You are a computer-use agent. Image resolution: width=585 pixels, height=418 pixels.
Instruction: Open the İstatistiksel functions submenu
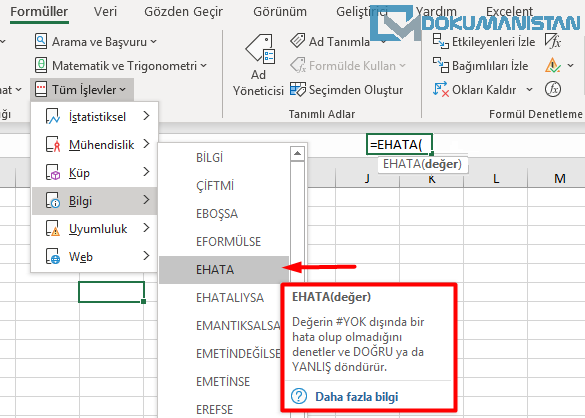pyautogui.click(x=94, y=116)
